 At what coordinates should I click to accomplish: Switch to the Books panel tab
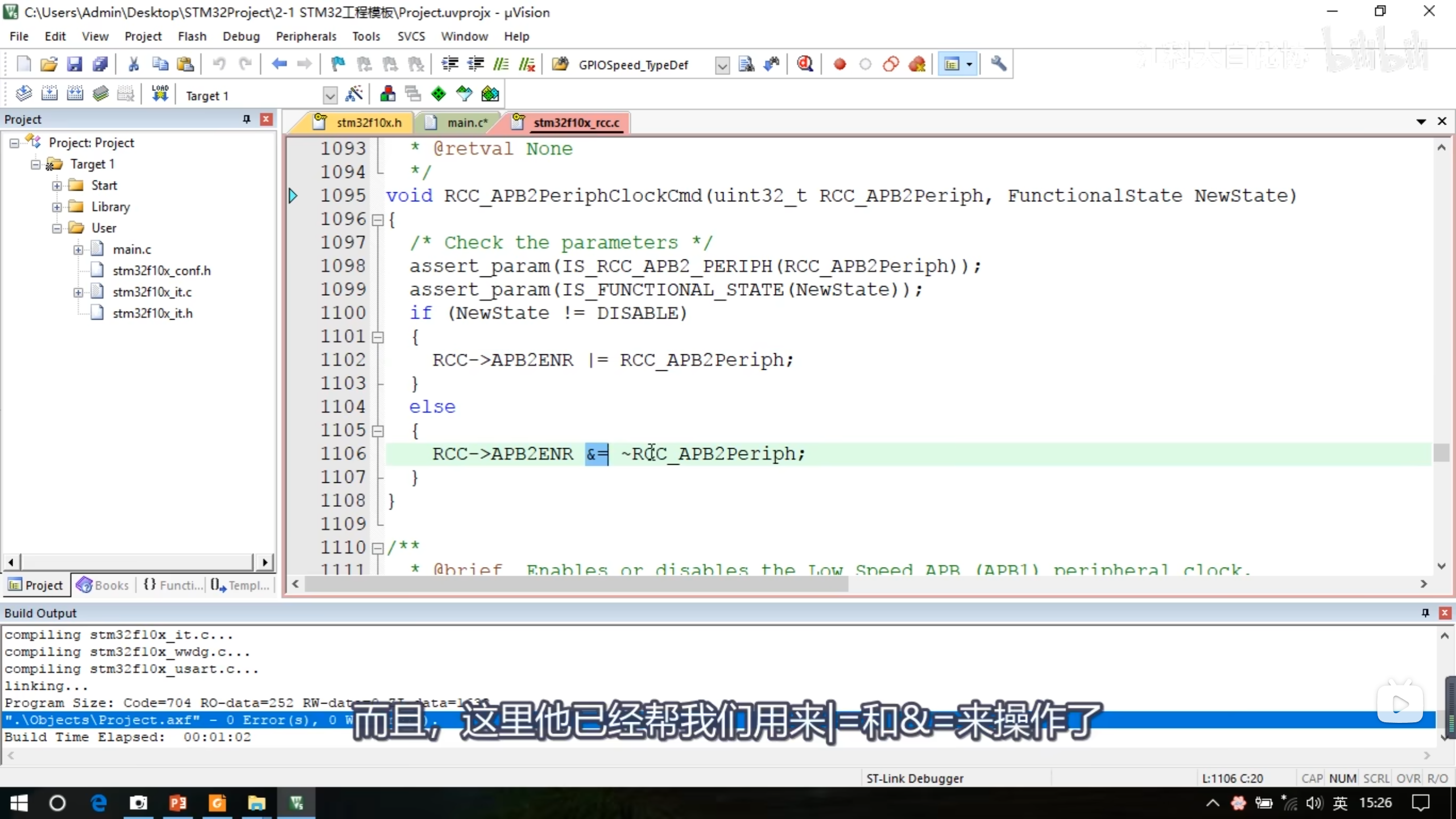(x=104, y=585)
